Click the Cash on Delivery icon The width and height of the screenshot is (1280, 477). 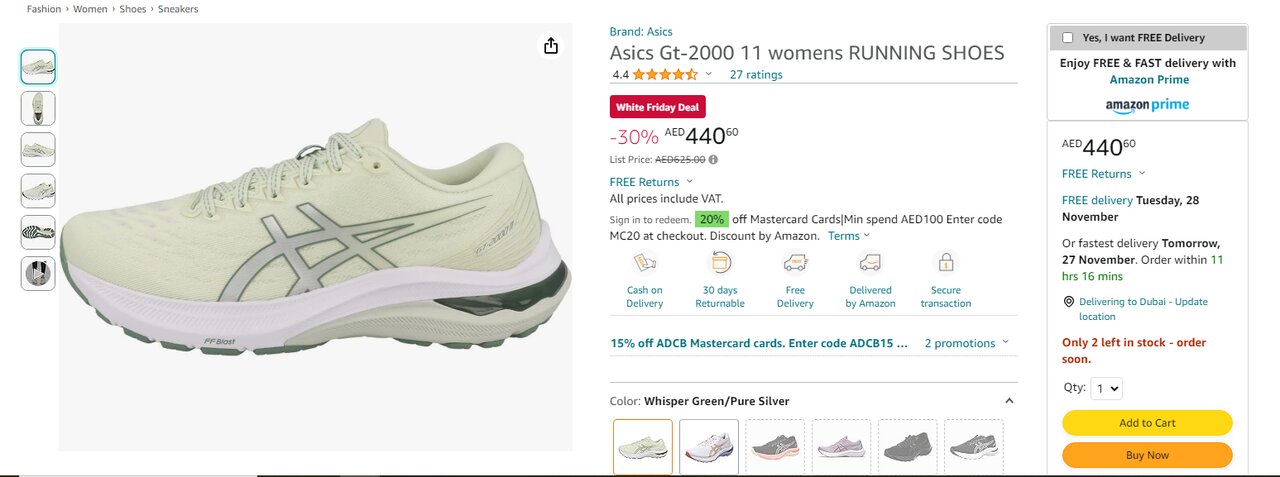644,263
